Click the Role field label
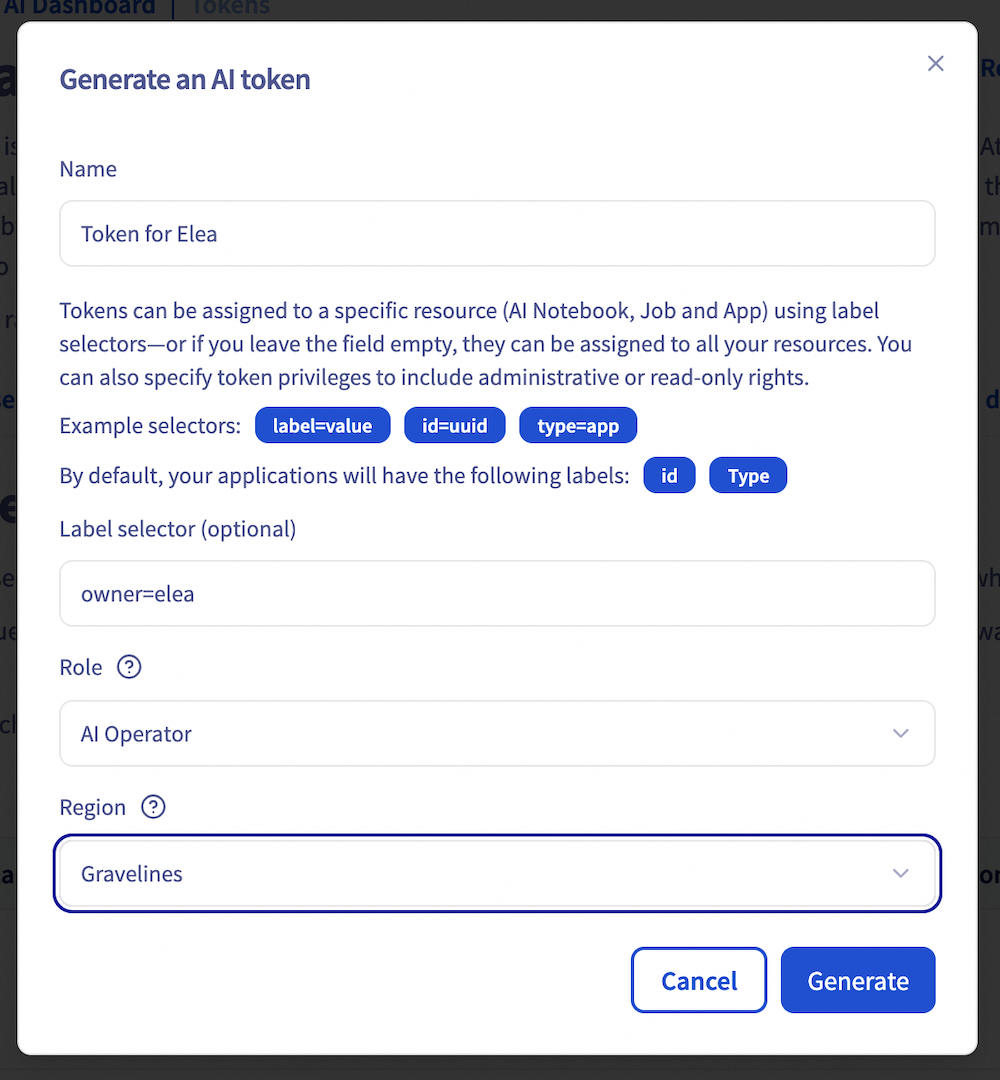This screenshot has width=1000, height=1080. (x=80, y=667)
